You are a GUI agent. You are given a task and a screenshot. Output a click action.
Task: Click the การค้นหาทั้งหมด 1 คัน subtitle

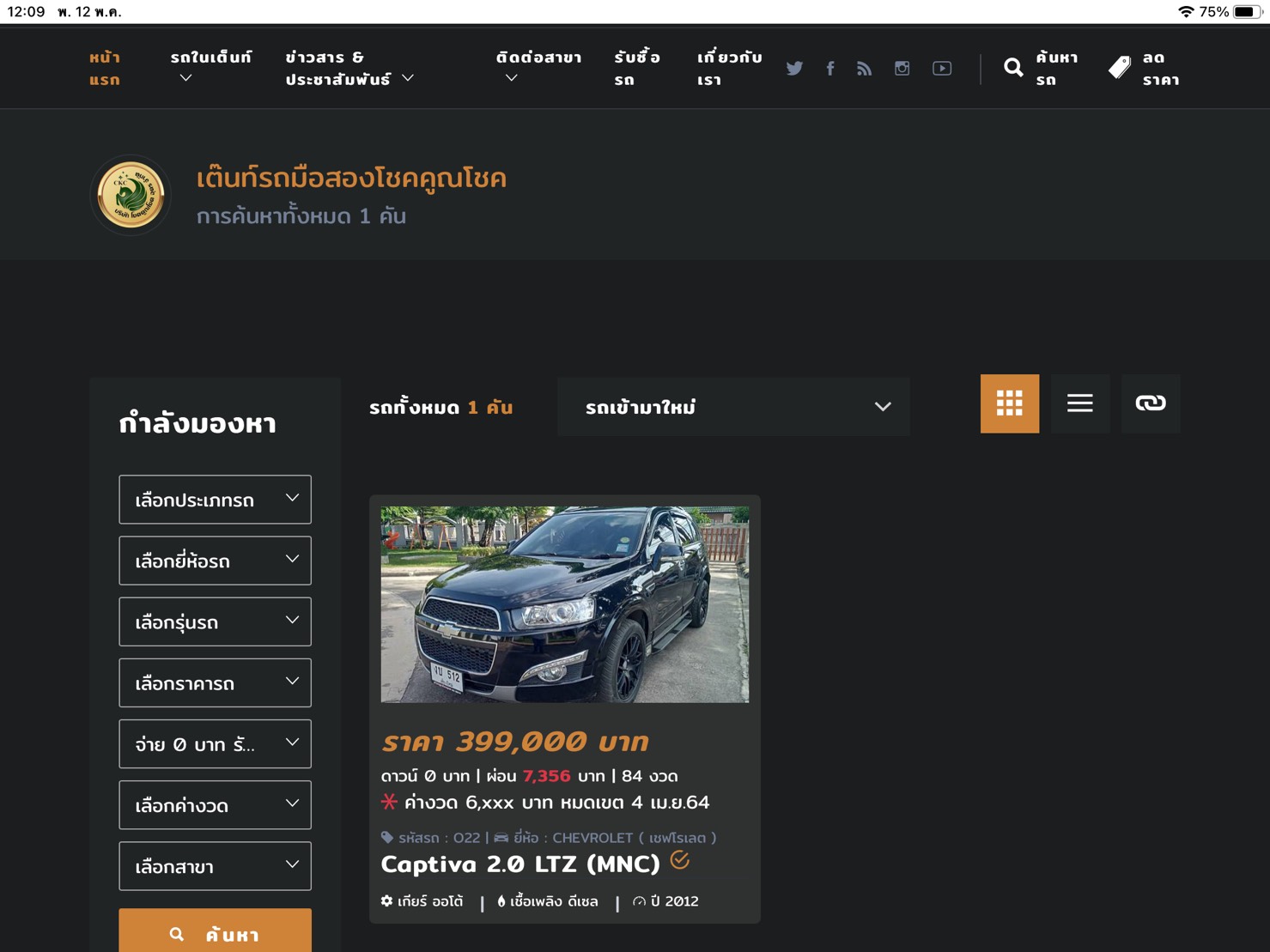coord(301,215)
